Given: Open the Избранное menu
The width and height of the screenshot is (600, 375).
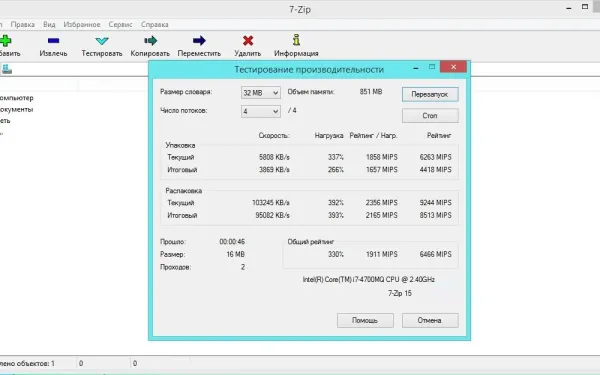Looking at the screenshot, I should tap(82, 24).
